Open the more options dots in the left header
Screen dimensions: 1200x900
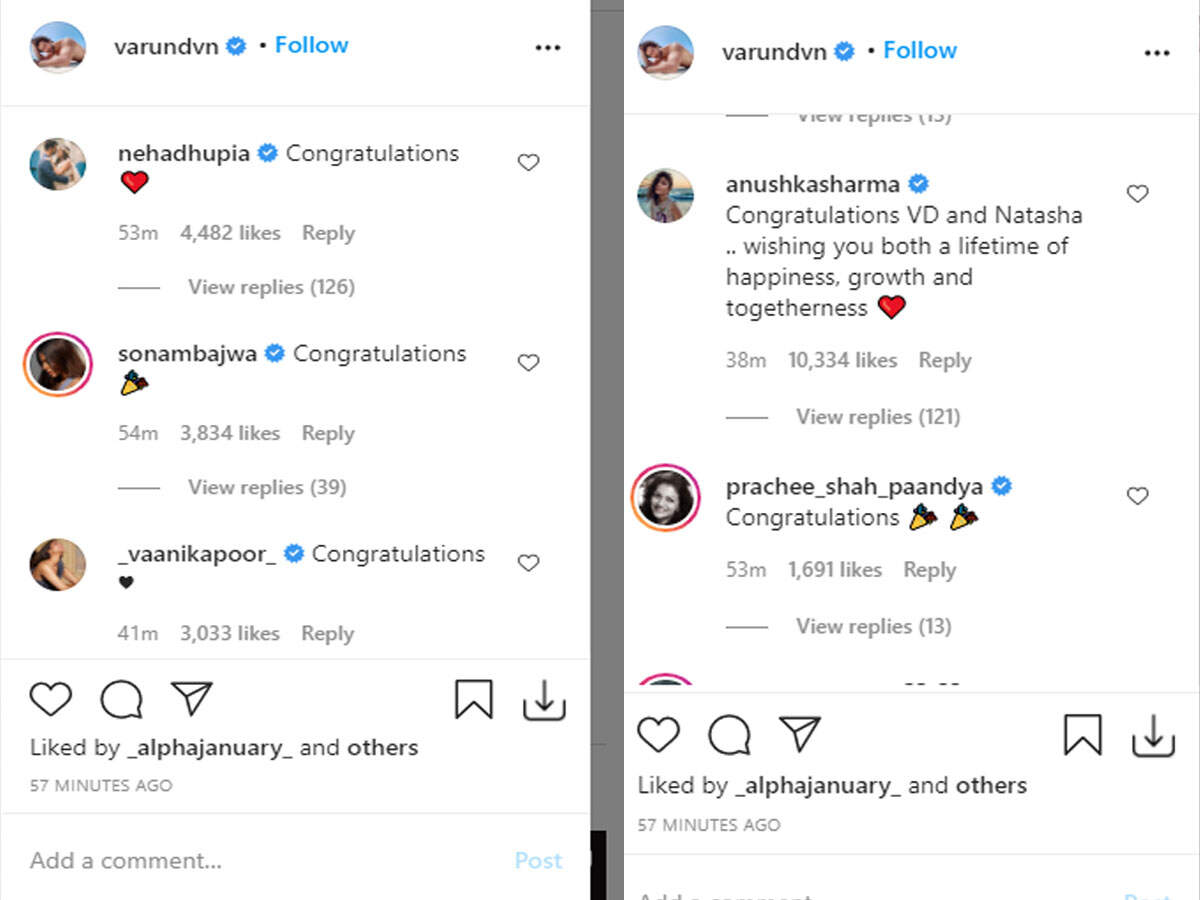(547, 47)
